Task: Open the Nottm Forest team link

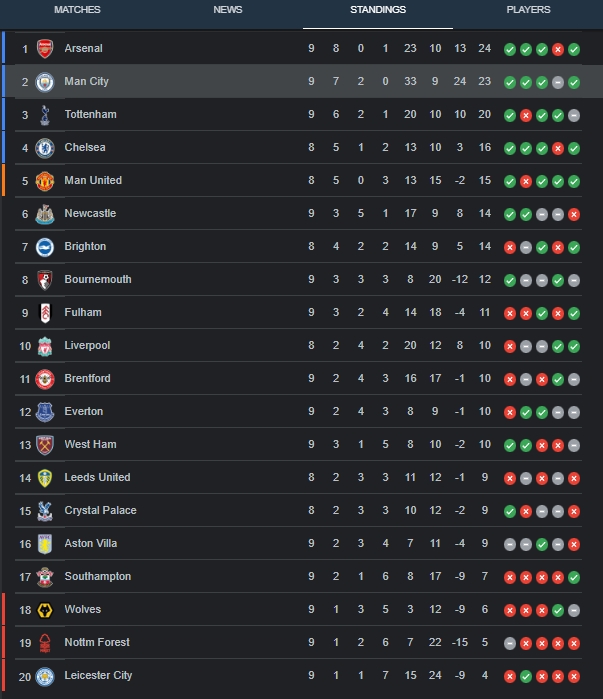Action: 97,642
